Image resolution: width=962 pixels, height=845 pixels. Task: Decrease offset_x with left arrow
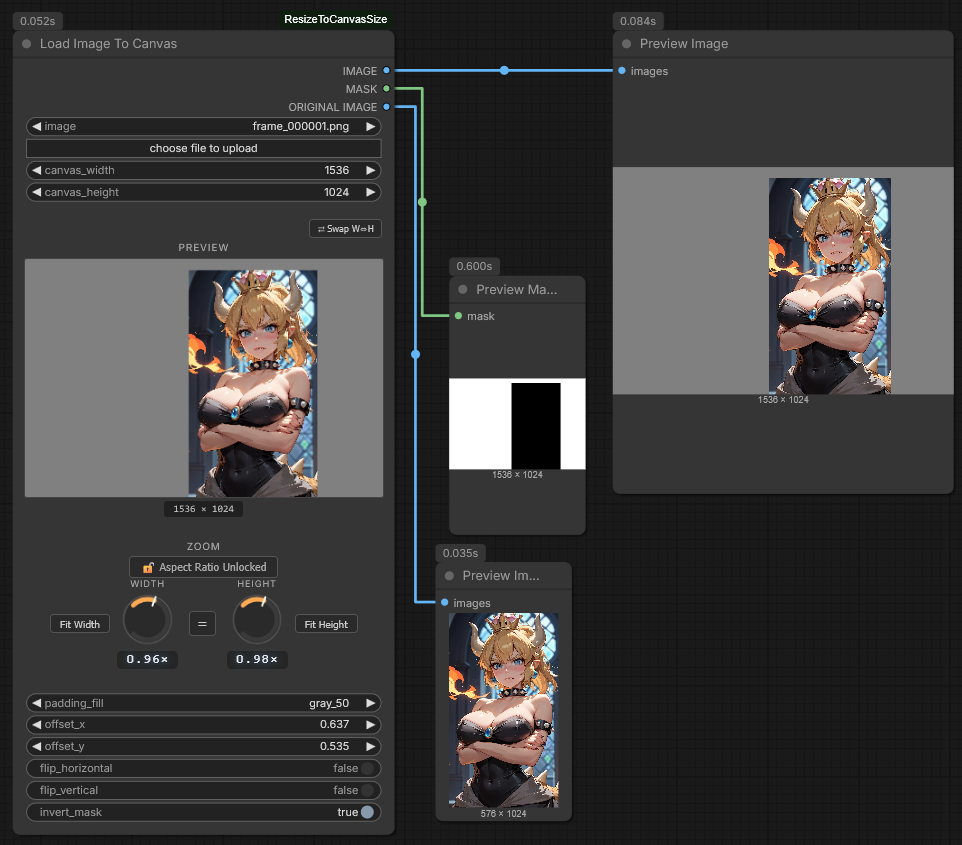point(37,725)
